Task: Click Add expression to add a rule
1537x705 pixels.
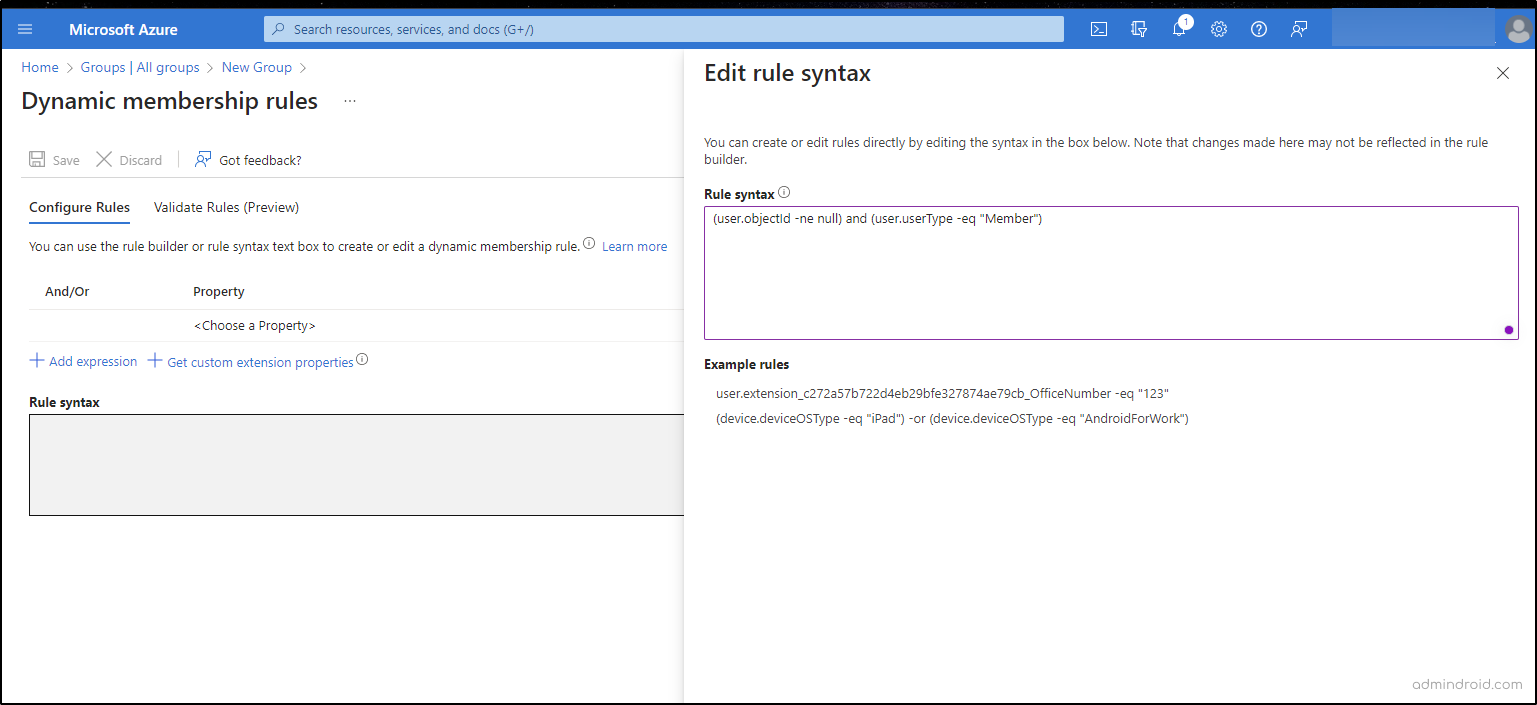Action: point(83,361)
